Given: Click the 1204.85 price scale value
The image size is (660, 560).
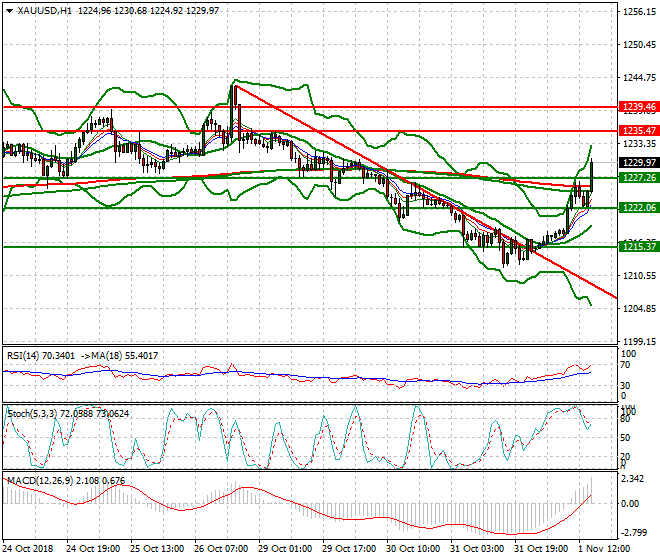Looking at the screenshot, I should (x=639, y=309).
